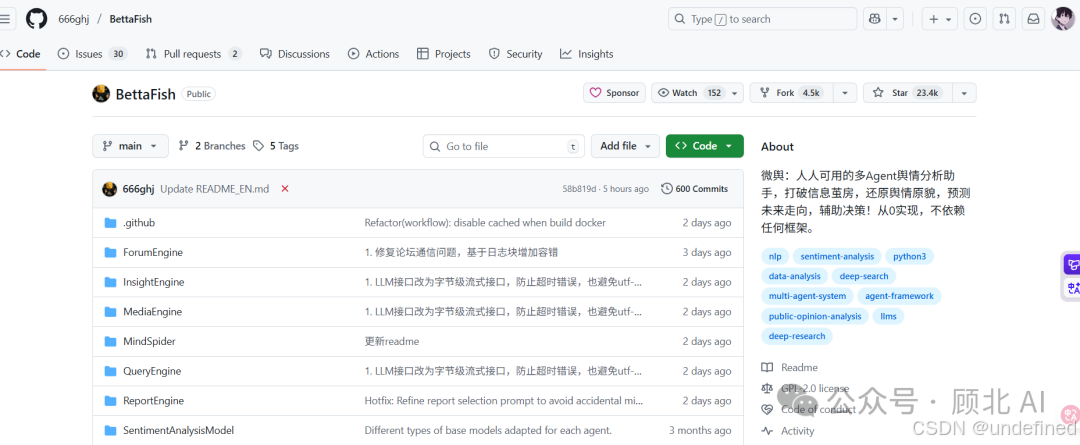The height and width of the screenshot is (445, 1080).
Task: Select the data-analysis topic tag
Action: click(x=795, y=276)
